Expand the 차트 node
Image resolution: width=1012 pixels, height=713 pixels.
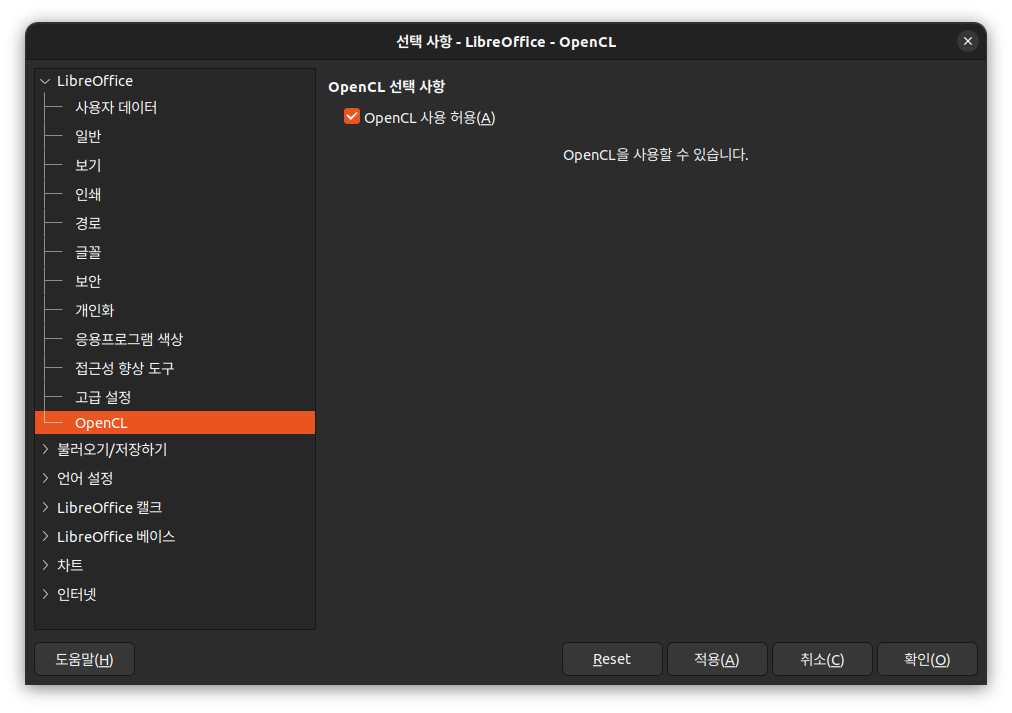point(45,565)
